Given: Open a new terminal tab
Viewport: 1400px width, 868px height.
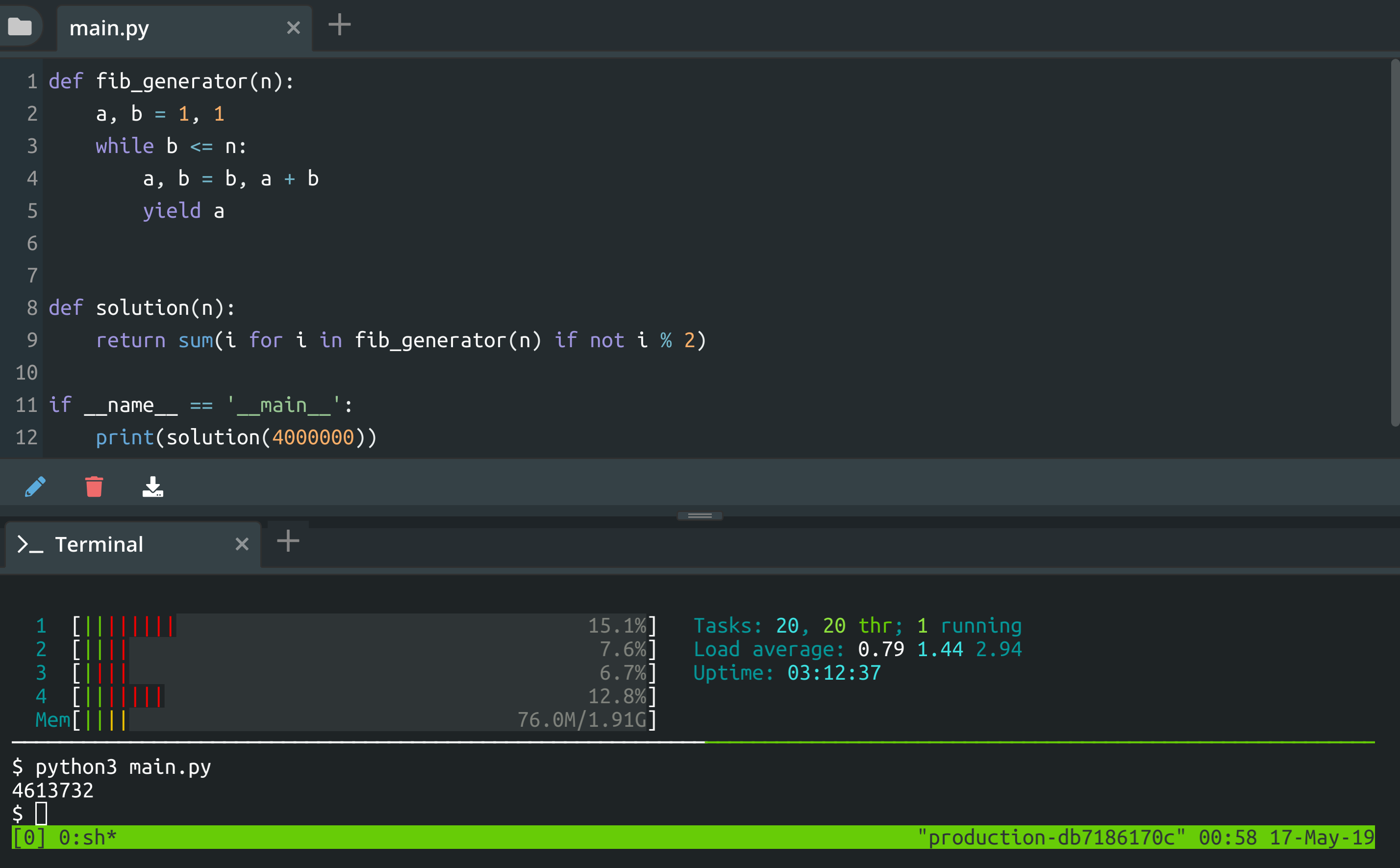Looking at the screenshot, I should point(288,541).
